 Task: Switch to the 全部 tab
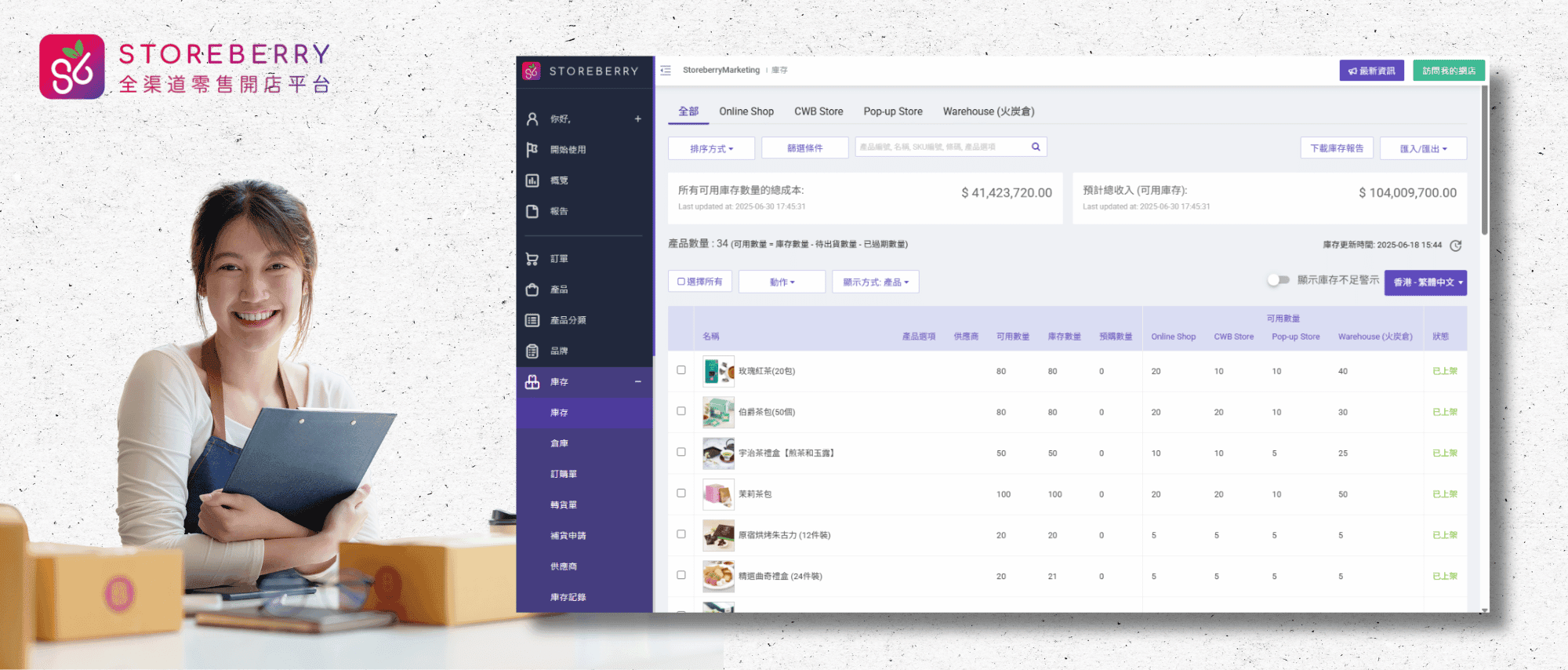tap(688, 111)
